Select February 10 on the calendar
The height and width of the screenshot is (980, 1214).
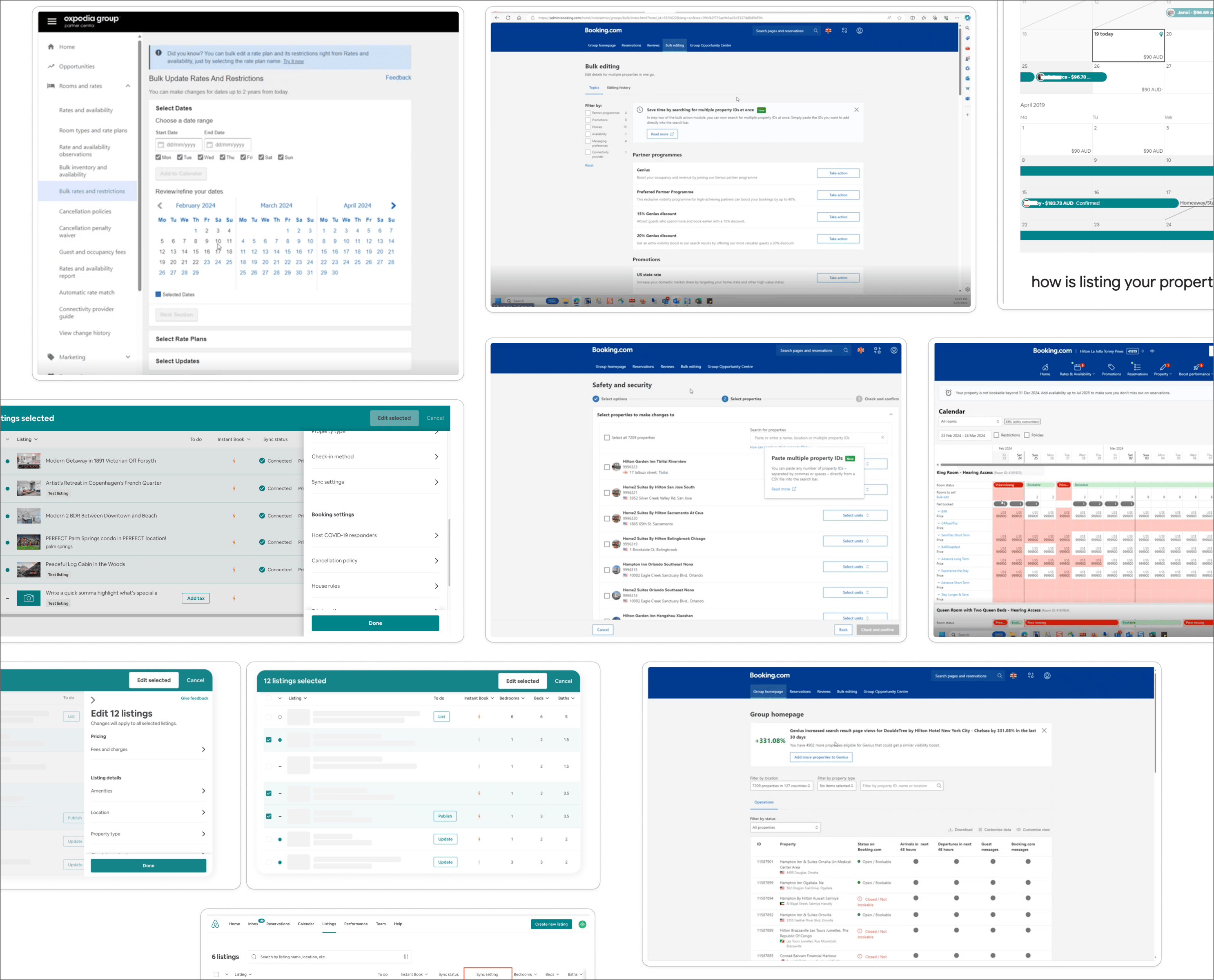(218, 241)
